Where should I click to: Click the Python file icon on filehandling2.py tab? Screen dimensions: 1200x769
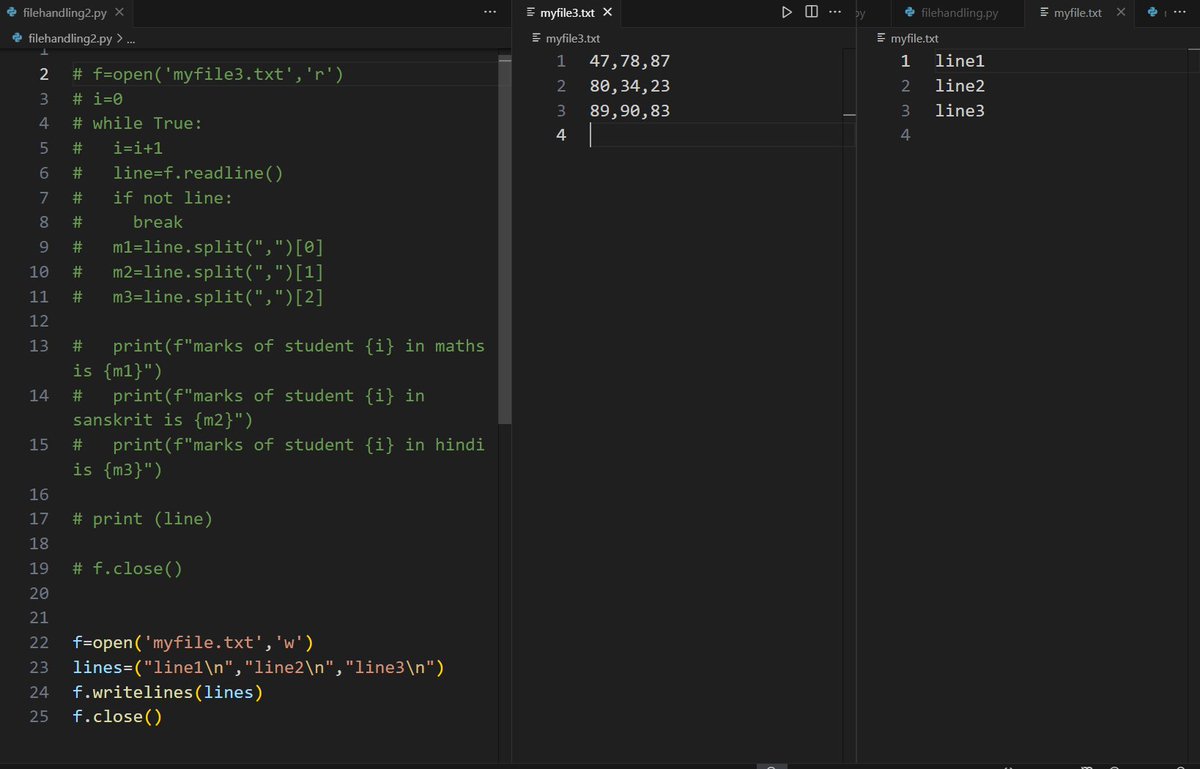point(12,12)
